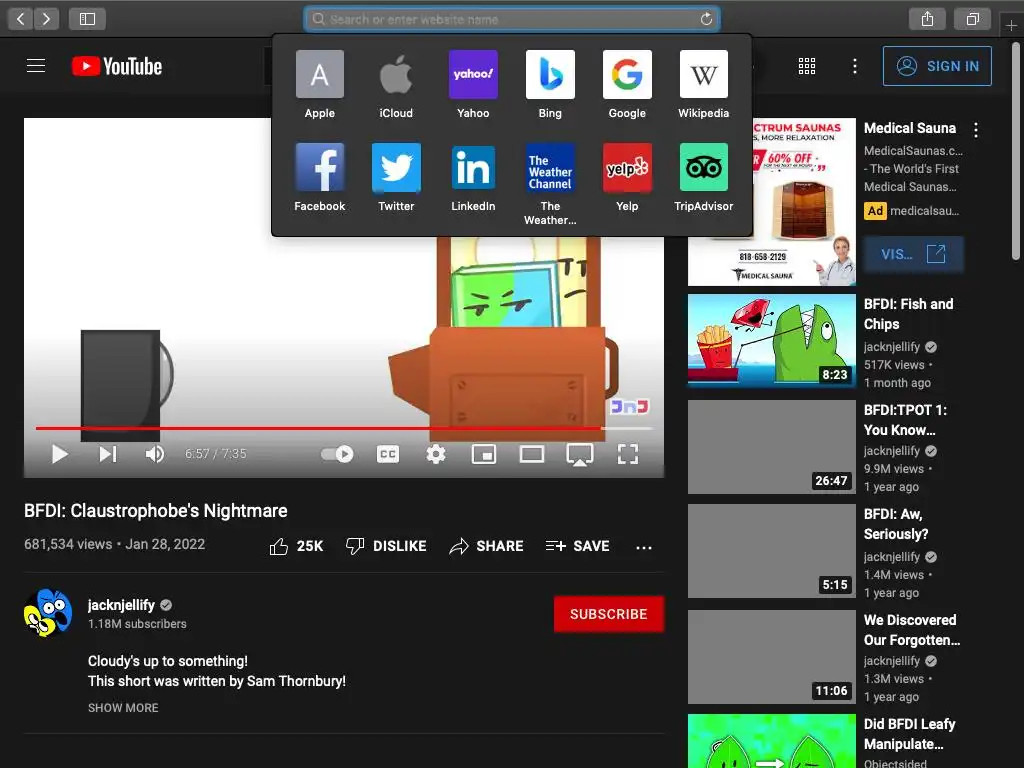The height and width of the screenshot is (768, 1024).
Task: Open The Weather Channel favorite
Action: [x=550, y=184]
